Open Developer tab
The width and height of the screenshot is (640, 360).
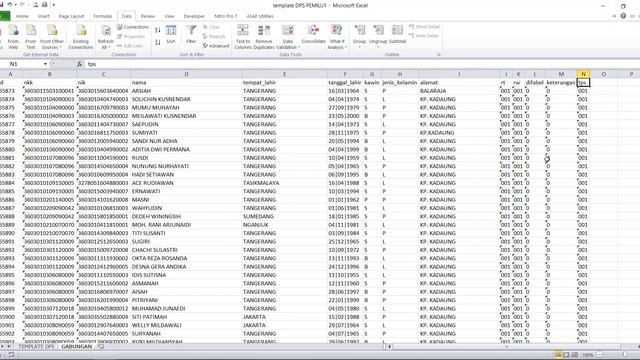(194, 16)
